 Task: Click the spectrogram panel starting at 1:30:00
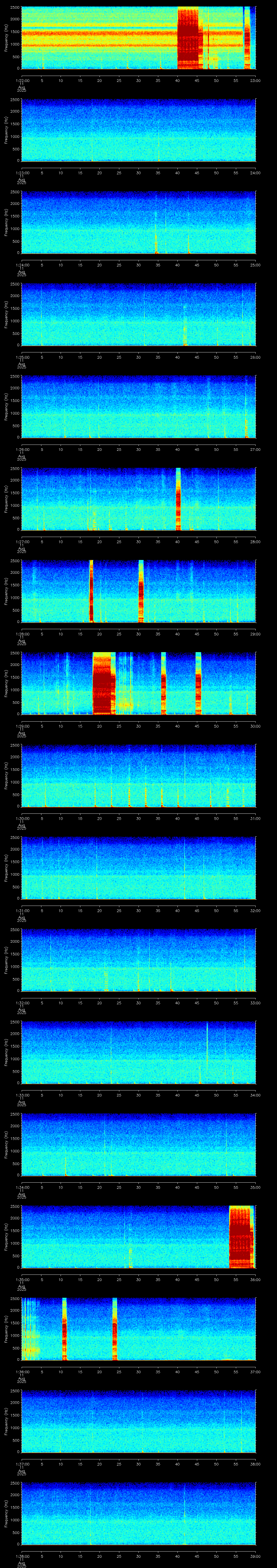[138, 775]
